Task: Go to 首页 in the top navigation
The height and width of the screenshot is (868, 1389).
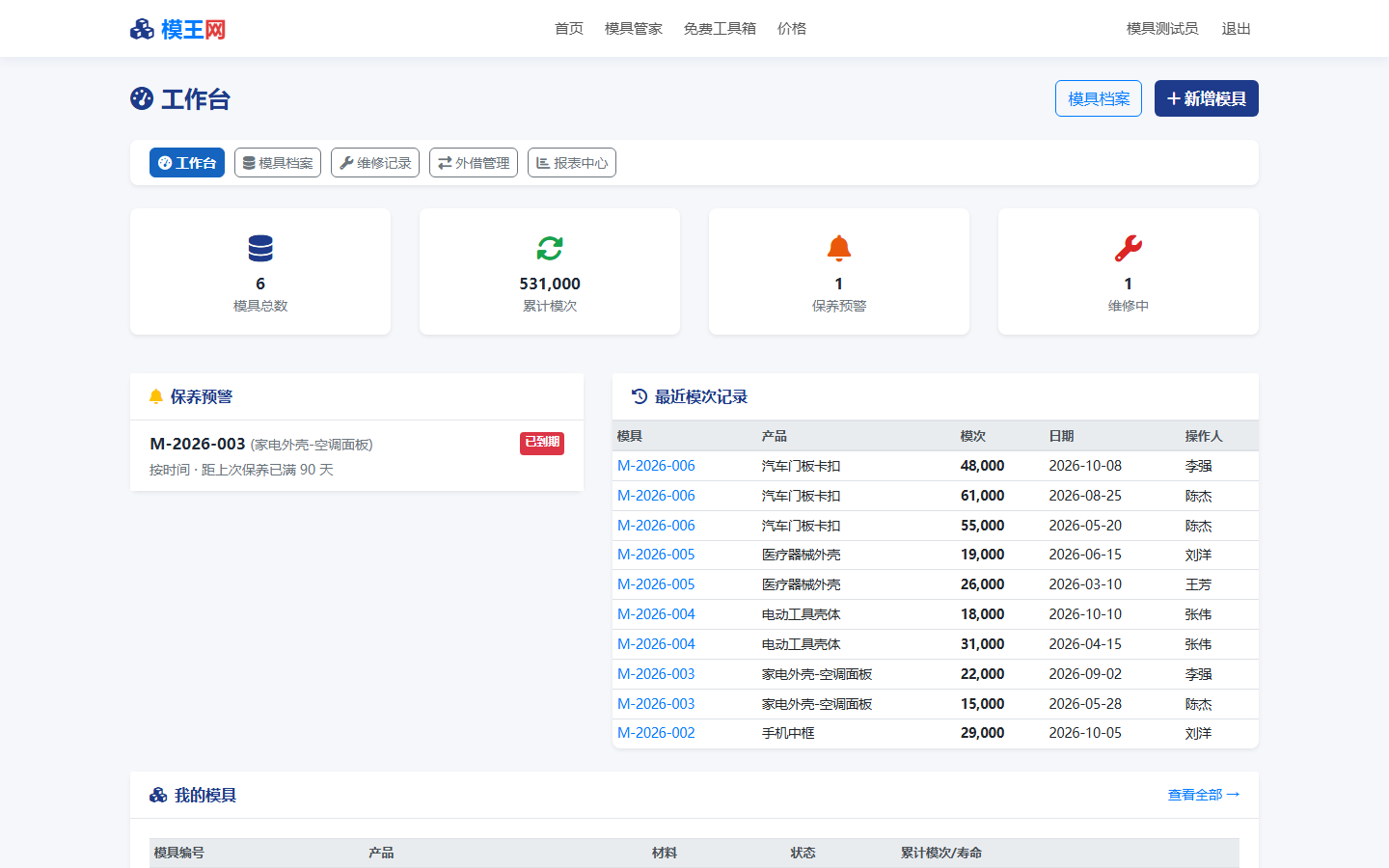Action: pos(569,29)
